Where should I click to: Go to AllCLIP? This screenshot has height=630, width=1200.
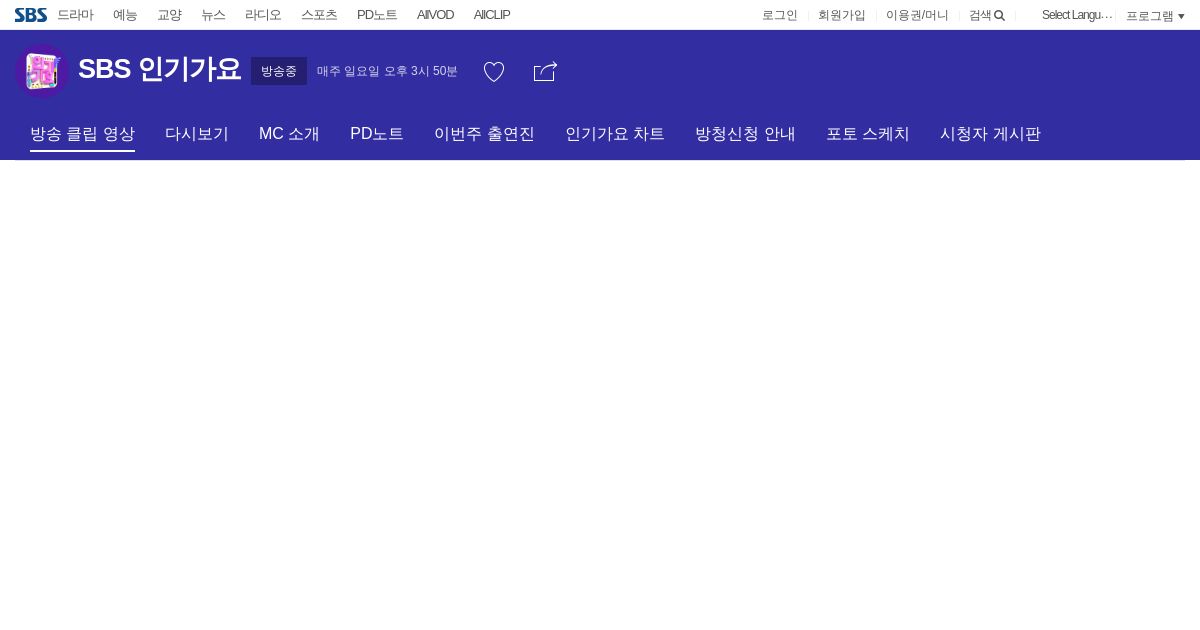coord(492,15)
